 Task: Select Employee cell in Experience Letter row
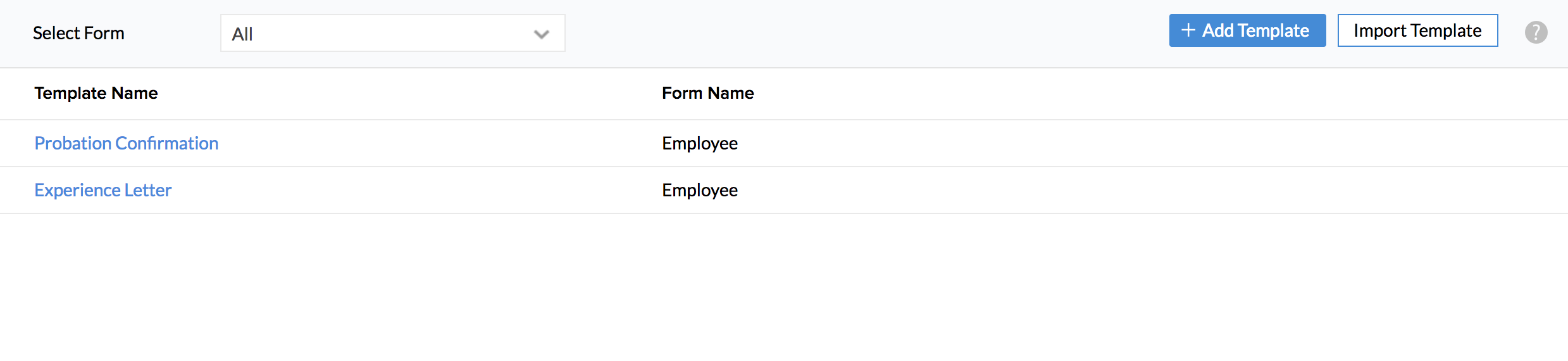click(x=700, y=190)
